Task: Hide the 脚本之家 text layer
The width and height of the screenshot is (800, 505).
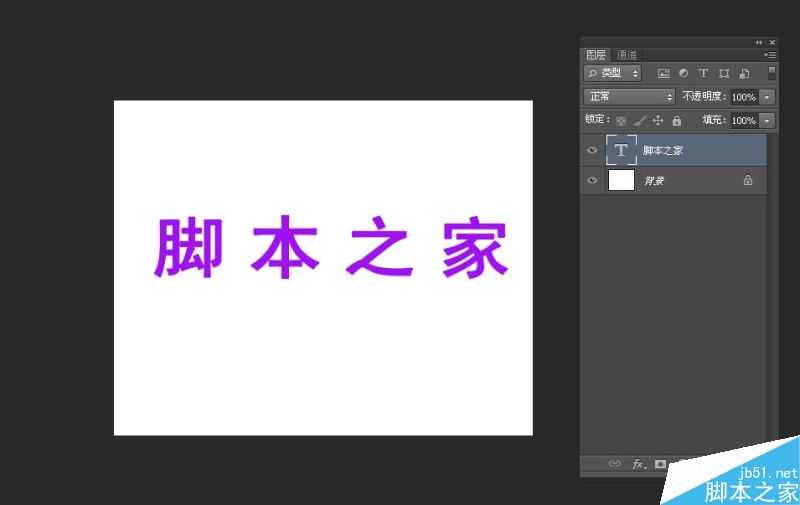Action: tap(592, 150)
